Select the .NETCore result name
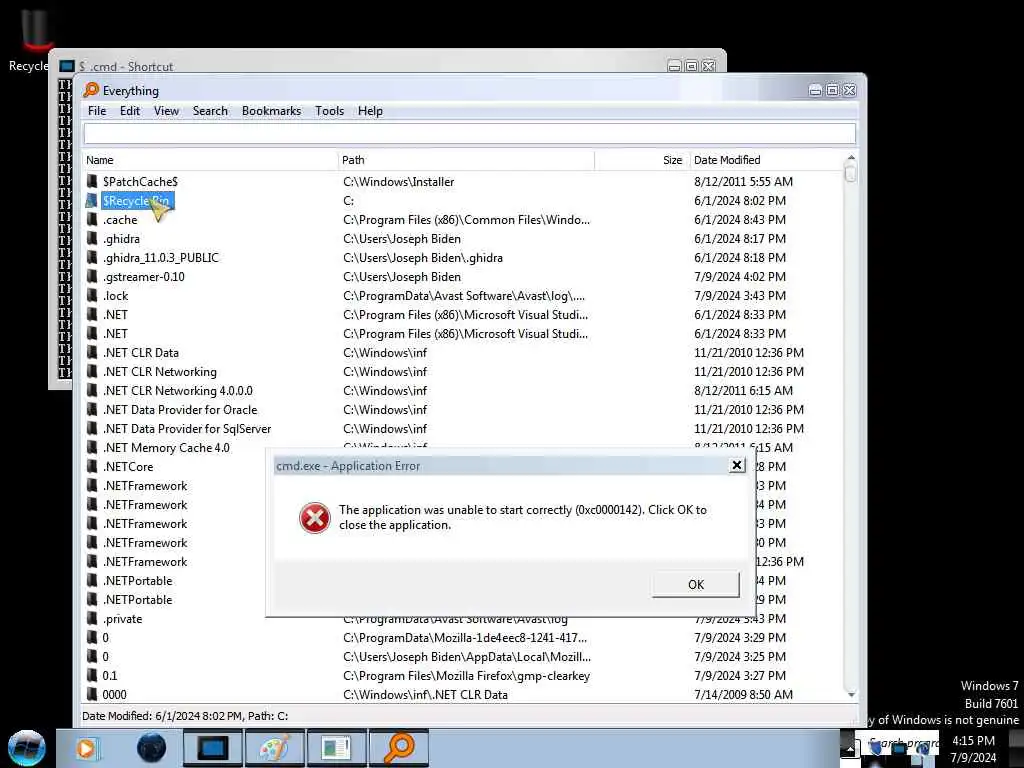This screenshot has width=1024, height=768. click(x=127, y=466)
